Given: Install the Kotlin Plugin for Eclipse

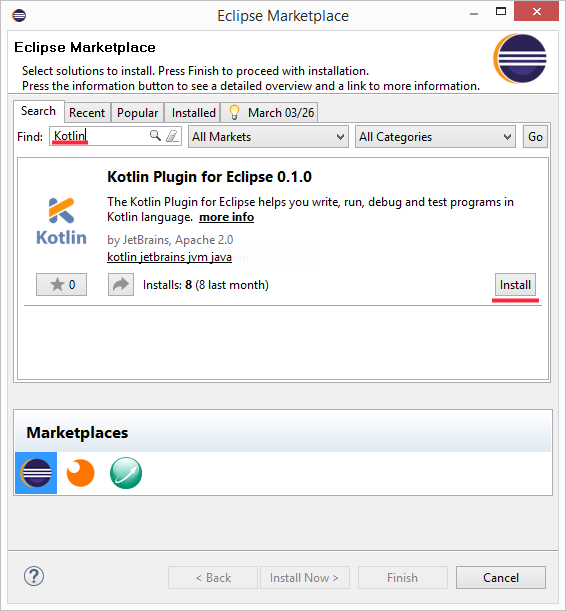Looking at the screenshot, I should coord(515,285).
